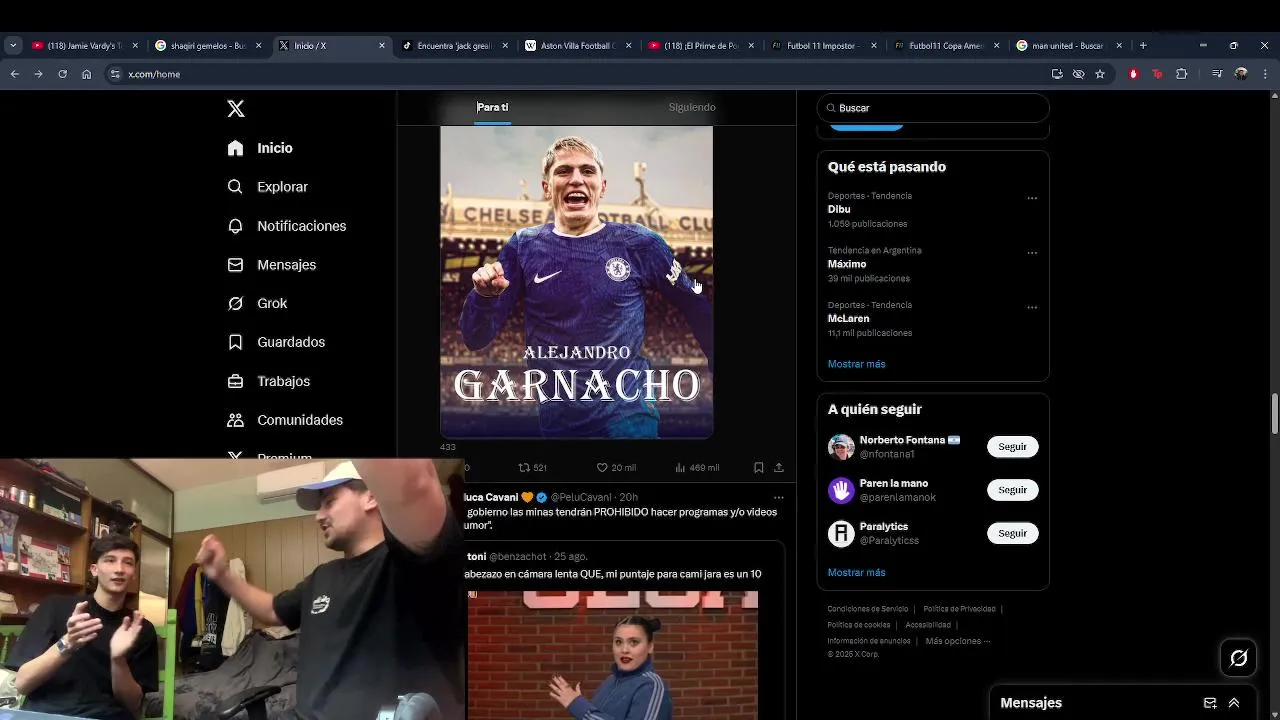View post analytics showing 469 mil

pos(697,467)
